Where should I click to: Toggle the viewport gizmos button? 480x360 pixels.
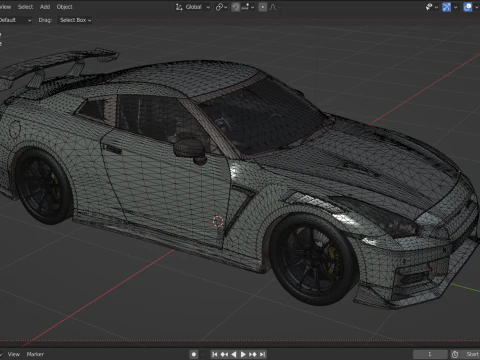click(x=446, y=7)
